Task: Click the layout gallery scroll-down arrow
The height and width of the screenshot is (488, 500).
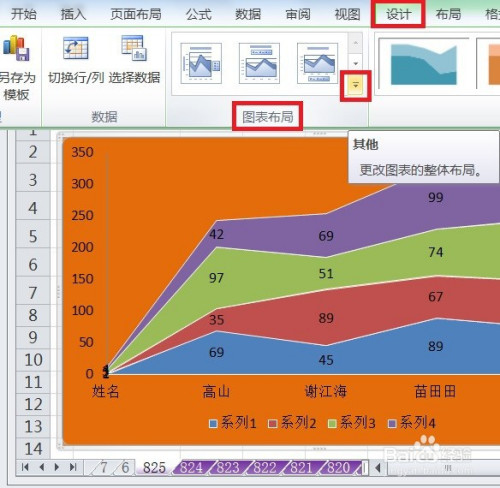Action: point(356,63)
